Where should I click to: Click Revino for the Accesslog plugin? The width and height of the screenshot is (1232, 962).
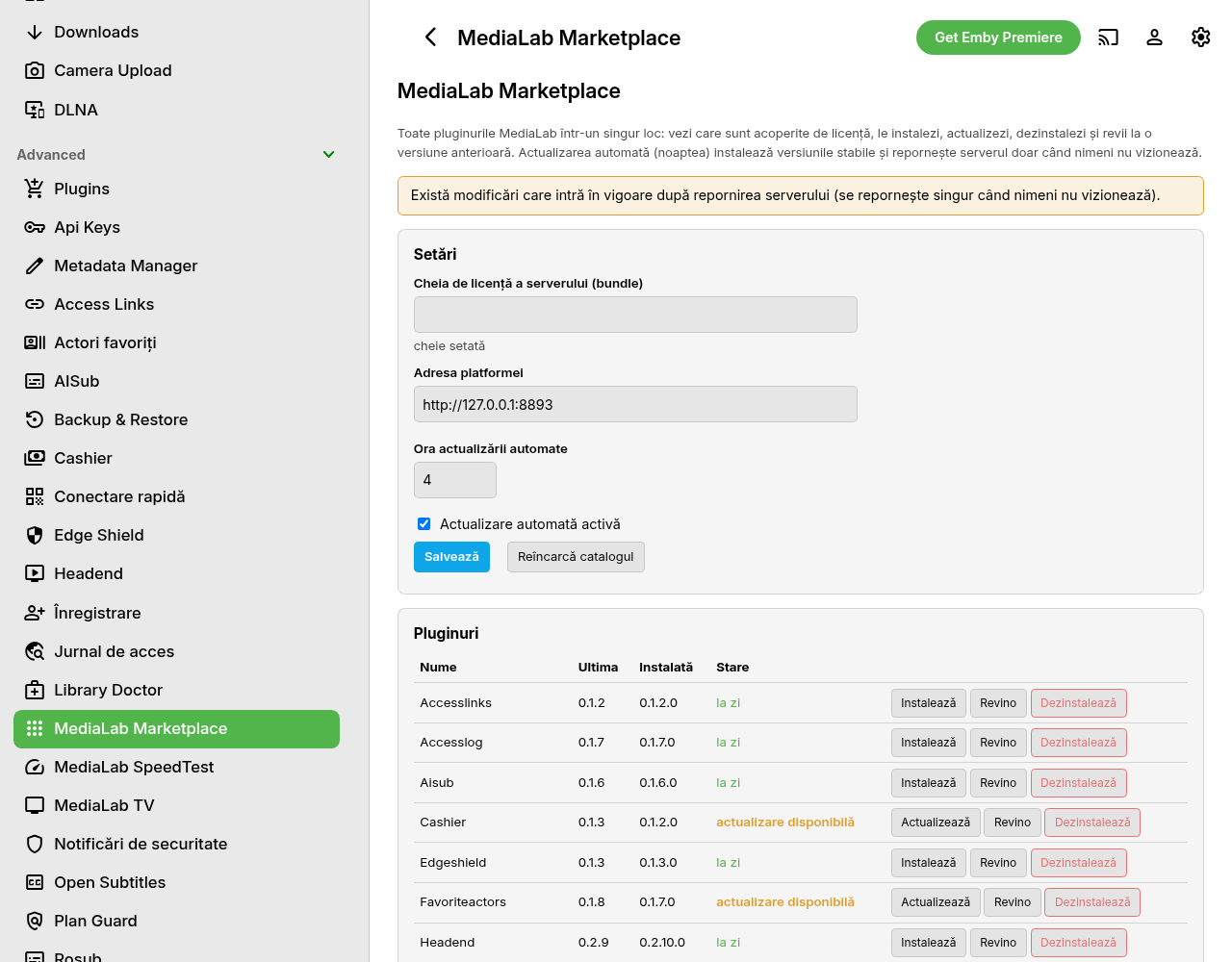(x=998, y=743)
